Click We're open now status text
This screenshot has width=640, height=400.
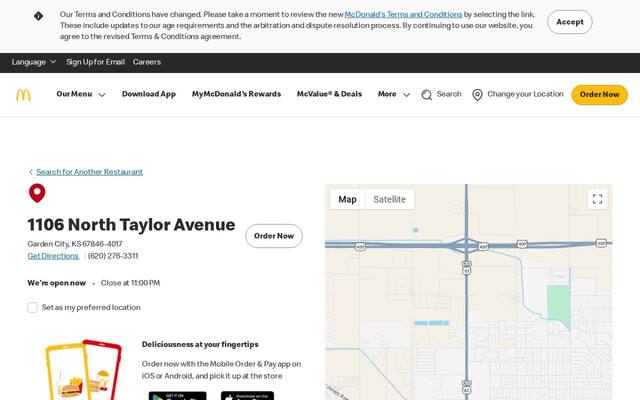click(x=57, y=283)
